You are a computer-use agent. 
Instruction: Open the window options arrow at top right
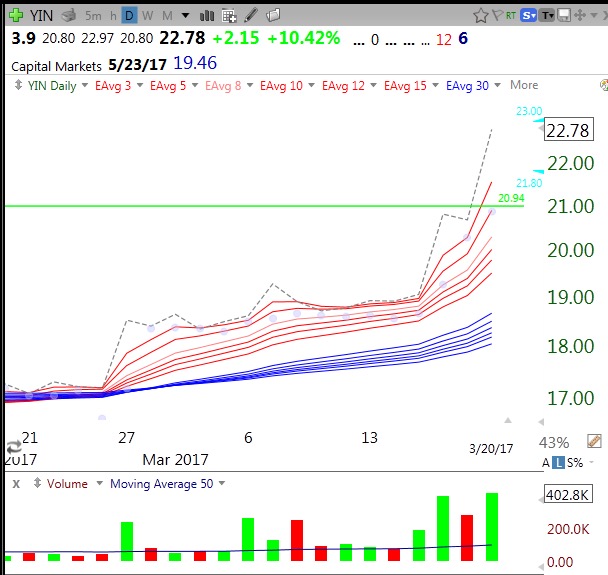594,16
